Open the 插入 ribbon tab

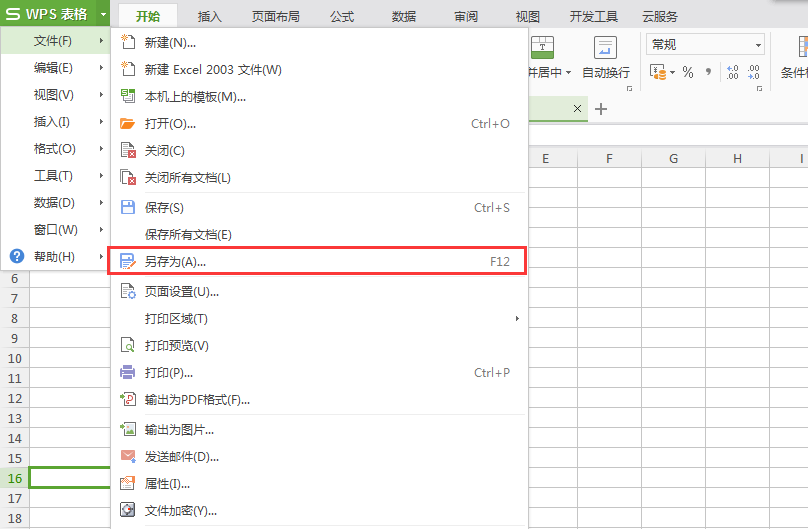point(210,16)
